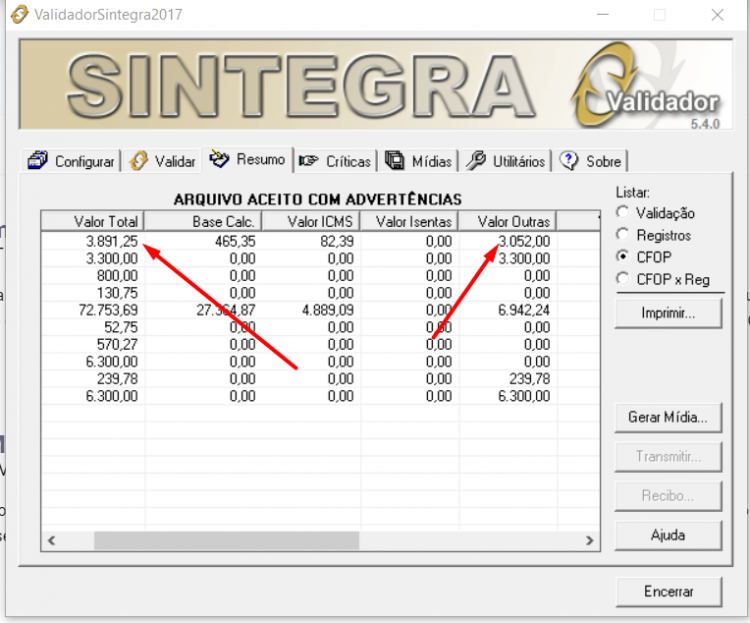
Task: Click the Mídias disks icon
Action: 395,161
